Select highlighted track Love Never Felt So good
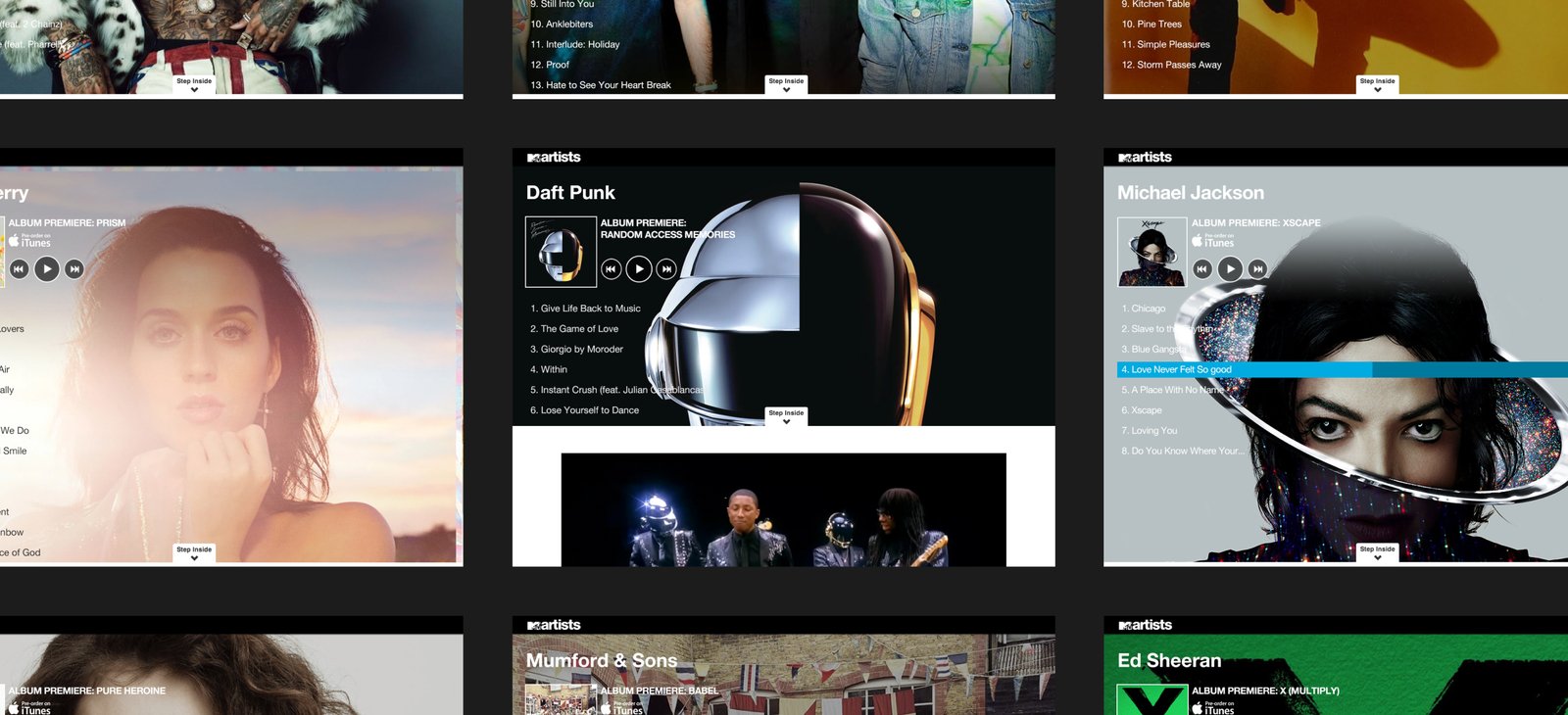 [x=1343, y=369]
